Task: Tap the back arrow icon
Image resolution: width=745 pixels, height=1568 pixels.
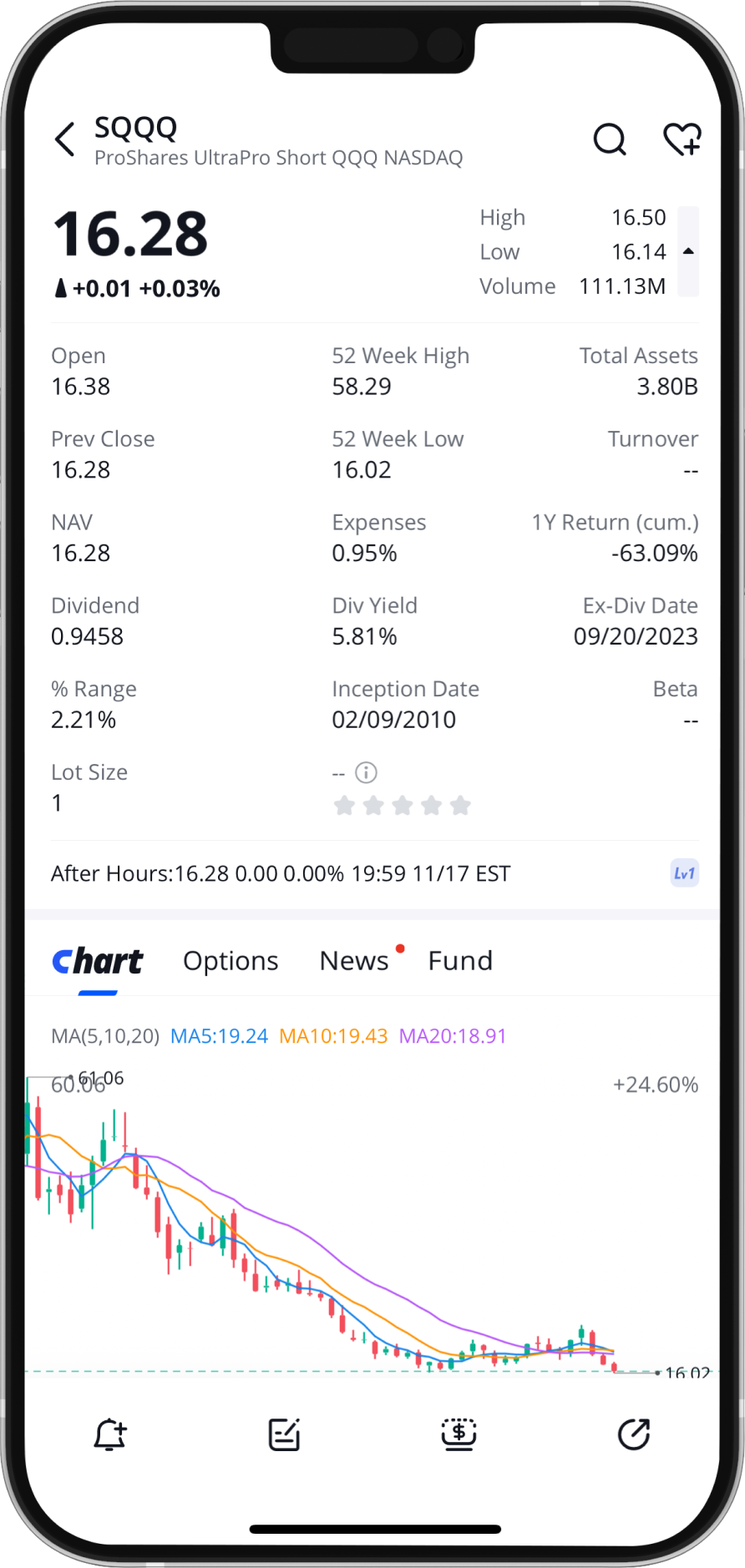Action: pyautogui.click(x=65, y=139)
